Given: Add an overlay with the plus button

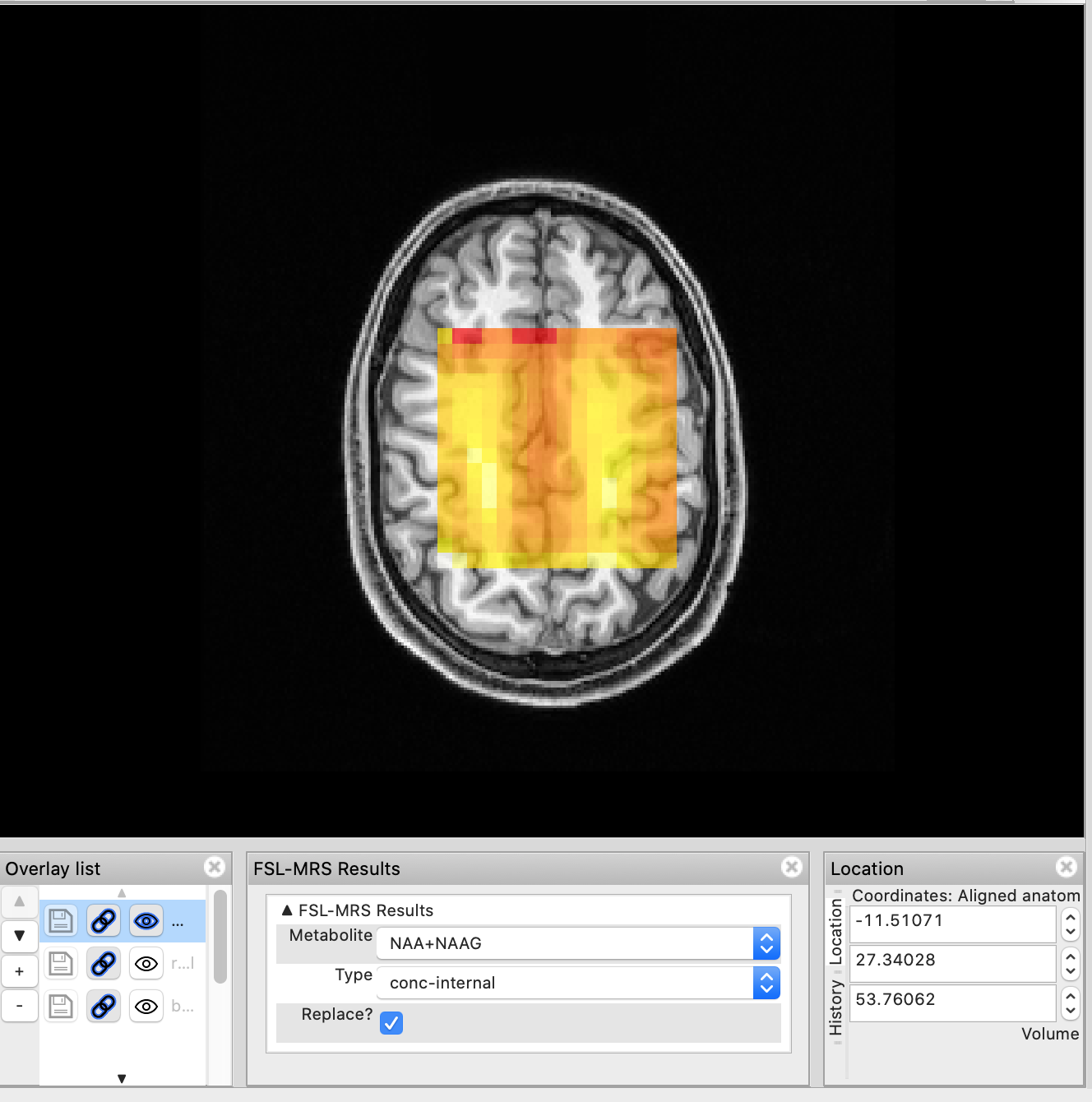Looking at the screenshot, I should pyautogui.click(x=20, y=971).
